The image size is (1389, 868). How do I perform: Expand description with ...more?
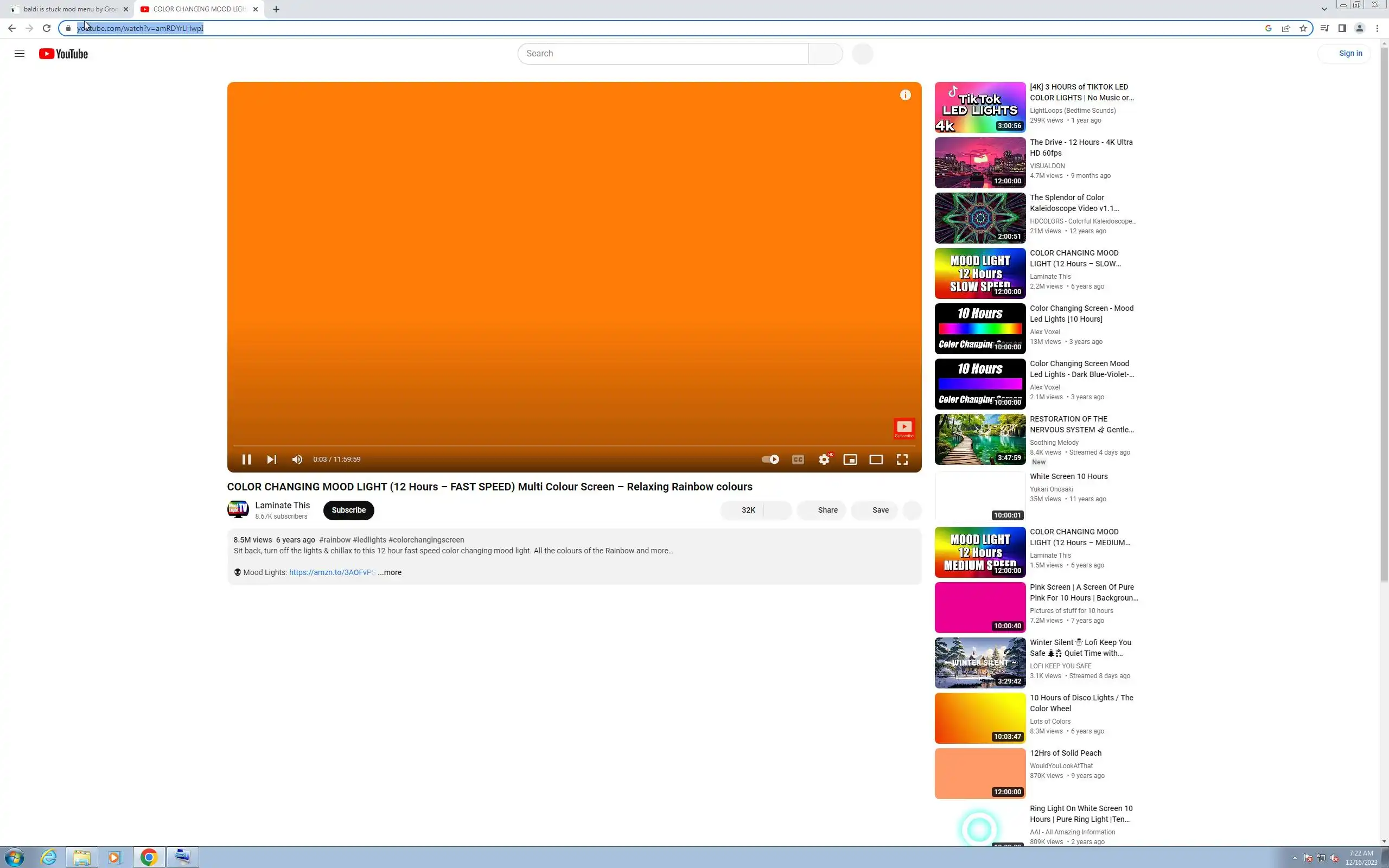click(x=390, y=572)
